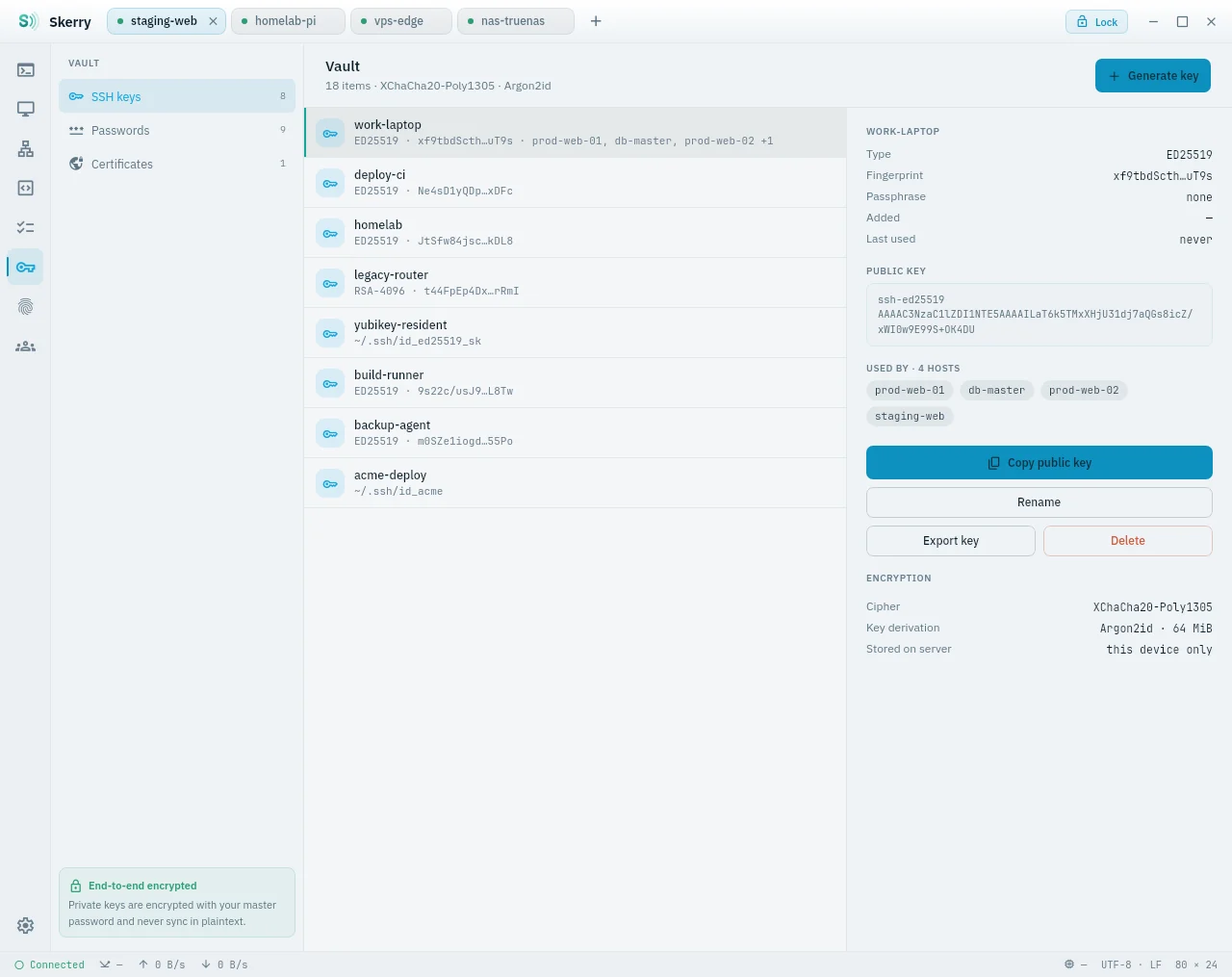Screen dimensions: 1232x977
Task: Select the Vault key icon in sidebar
Action: tap(26, 268)
